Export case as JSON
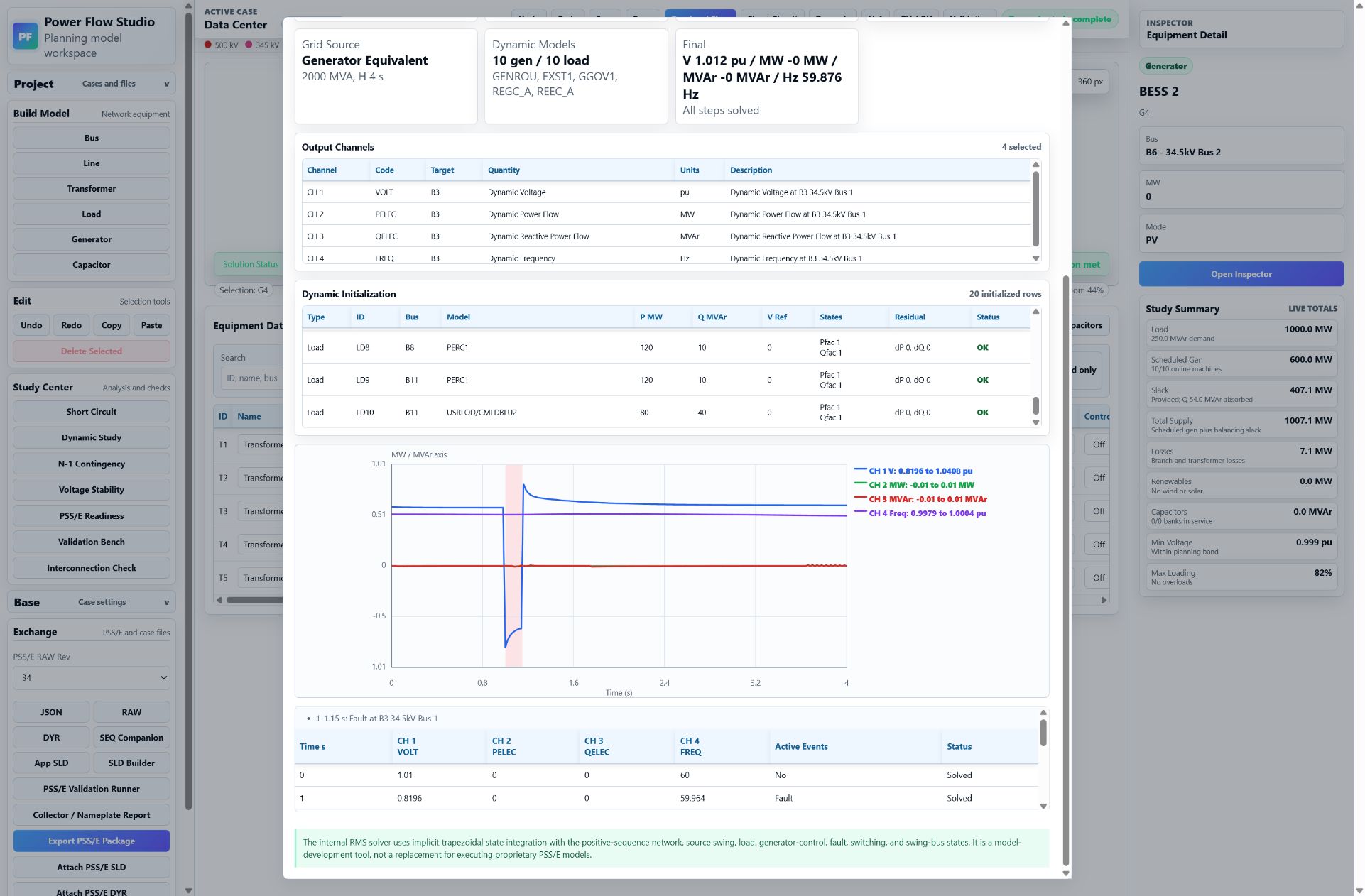The height and width of the screenshot is (896, 1365). 51,712
